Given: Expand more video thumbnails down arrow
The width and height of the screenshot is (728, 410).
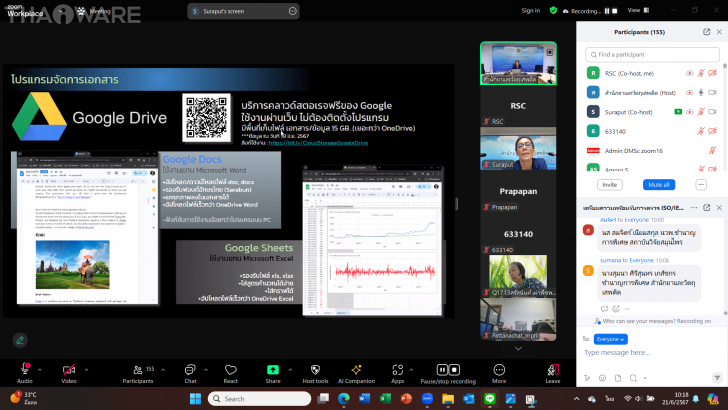Looking at the screenshot, I should [x=518, y=348].
